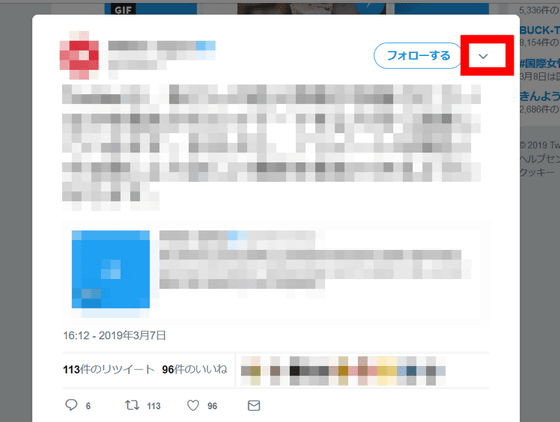Open the blue thumbnail of quoted tweet
Viewport: 560px width, 422px height.
[x=111, y=269]
